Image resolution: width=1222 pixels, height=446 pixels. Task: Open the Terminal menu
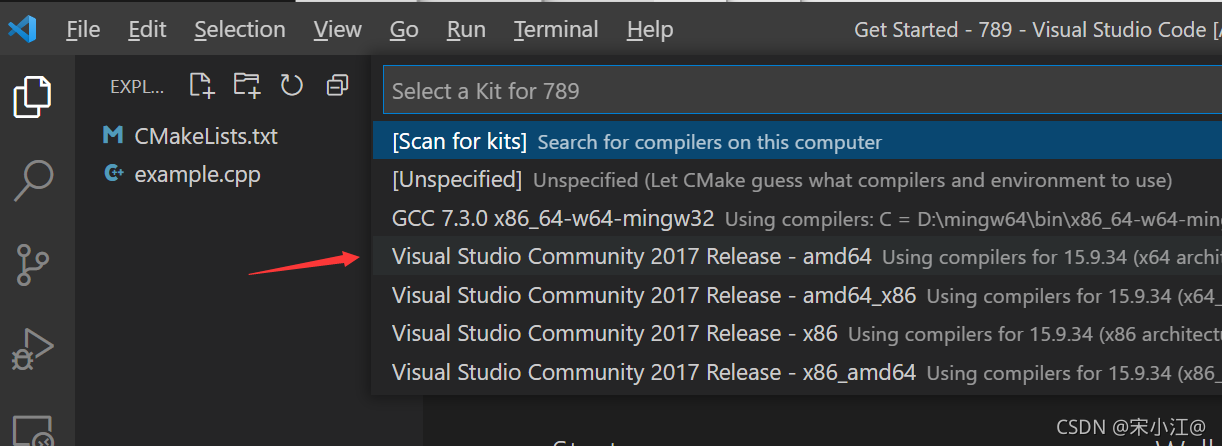555,30
